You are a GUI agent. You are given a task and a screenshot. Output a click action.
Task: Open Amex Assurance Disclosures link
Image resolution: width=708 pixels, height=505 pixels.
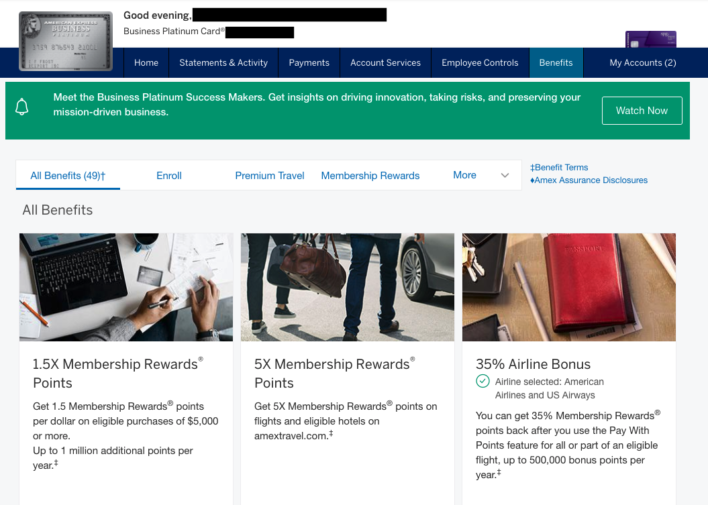coord(589,180)
